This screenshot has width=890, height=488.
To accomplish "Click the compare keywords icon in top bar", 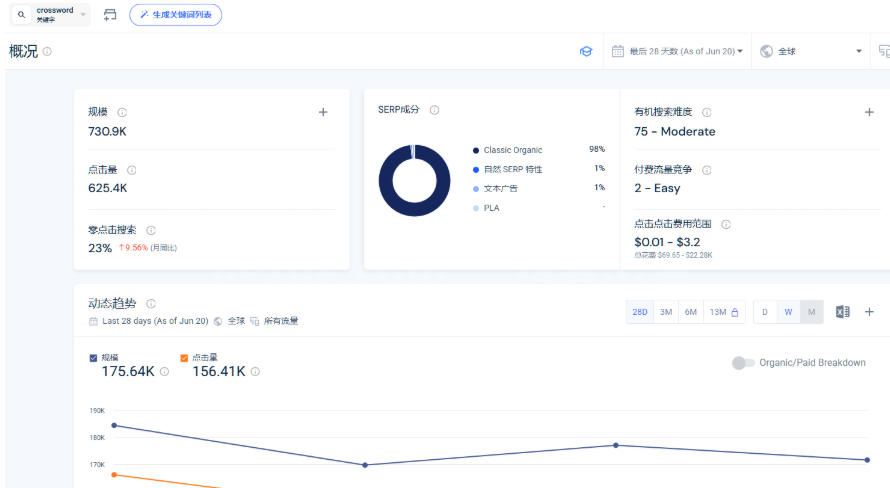I will pos(110,15).
